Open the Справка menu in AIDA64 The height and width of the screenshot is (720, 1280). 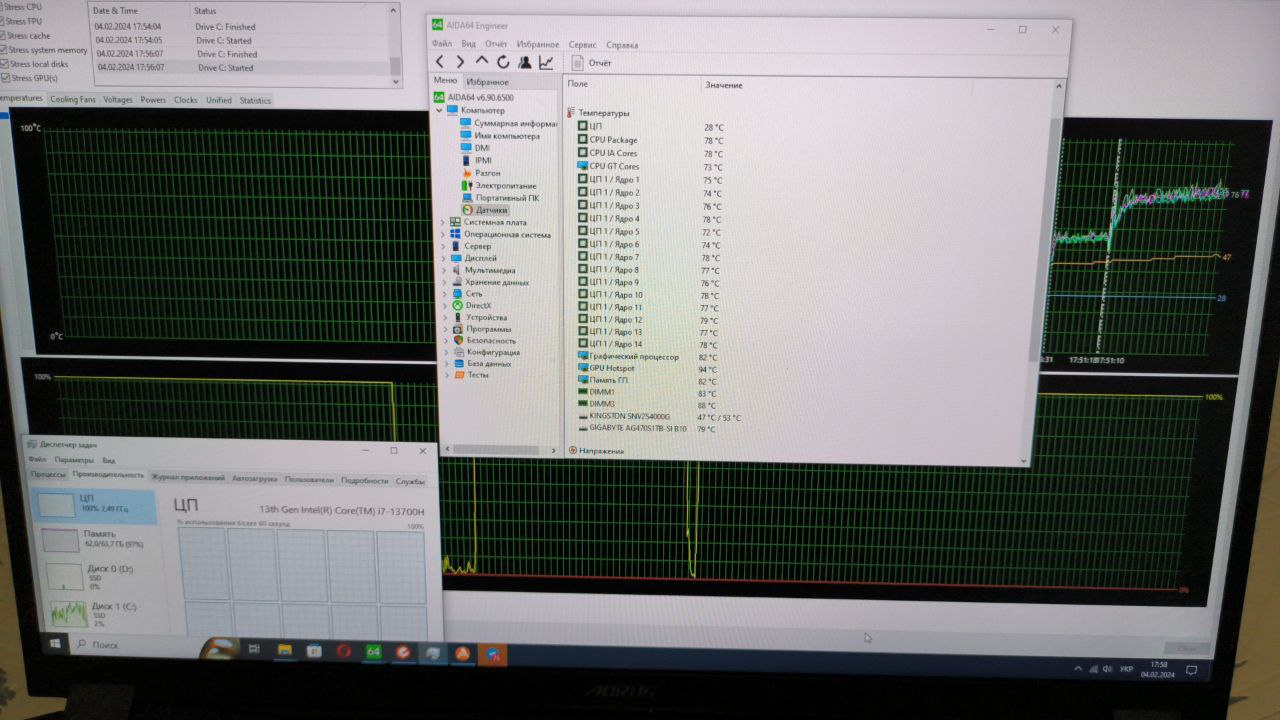pos(622,44)
